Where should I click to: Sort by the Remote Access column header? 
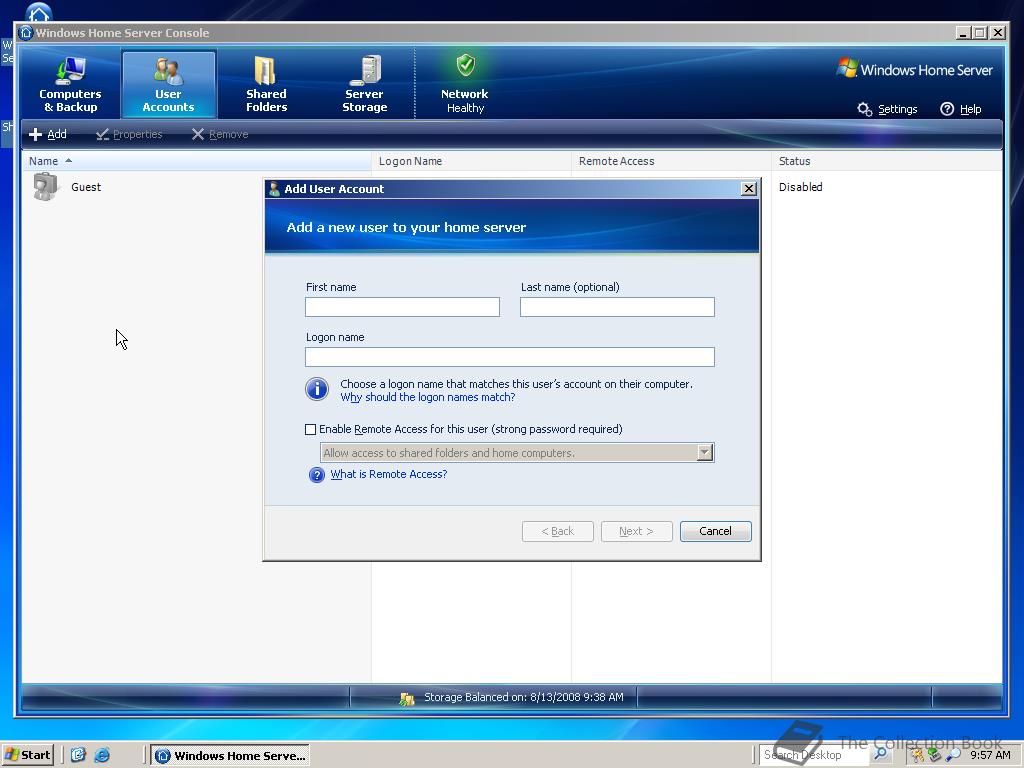671,161
